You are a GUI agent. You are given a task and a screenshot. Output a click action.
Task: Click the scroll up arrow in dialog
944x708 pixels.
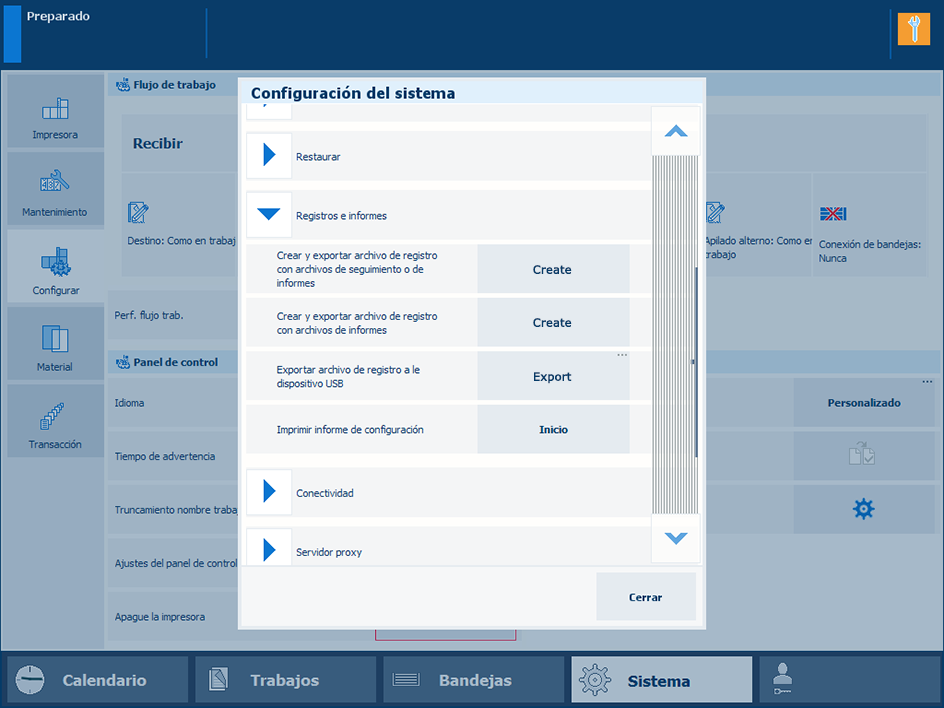click(676, 131)
